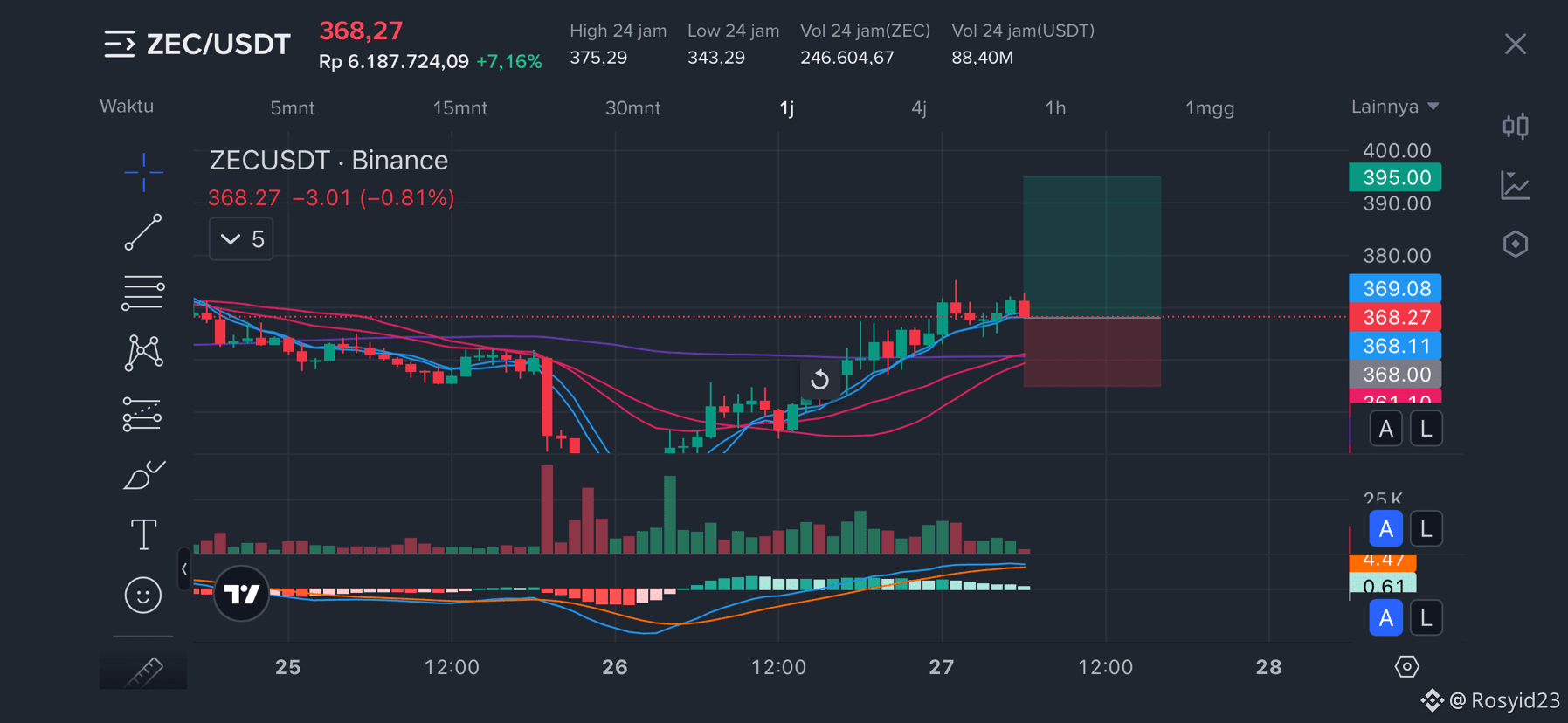Click the Vol 24 jam(USDT) value 88,40M

click(x=983, y=58)
